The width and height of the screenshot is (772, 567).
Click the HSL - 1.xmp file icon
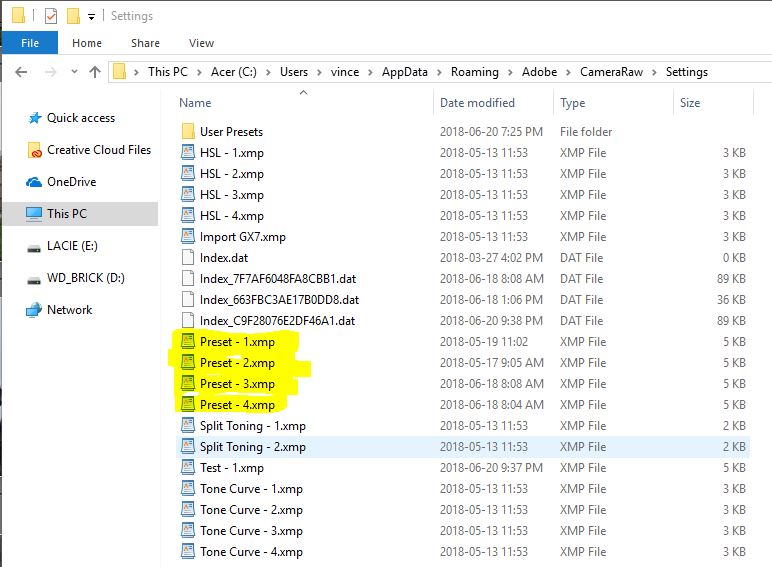(x=188, y=152)
